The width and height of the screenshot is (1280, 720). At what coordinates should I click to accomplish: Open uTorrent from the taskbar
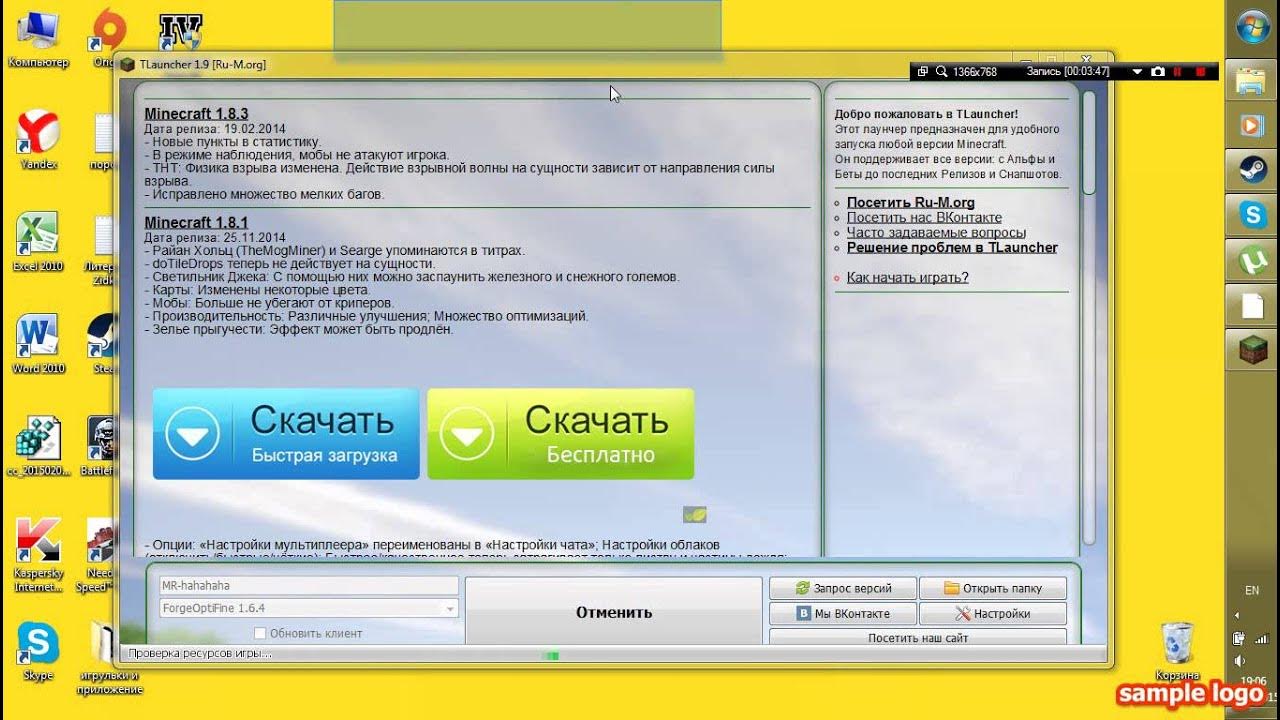1253,260
